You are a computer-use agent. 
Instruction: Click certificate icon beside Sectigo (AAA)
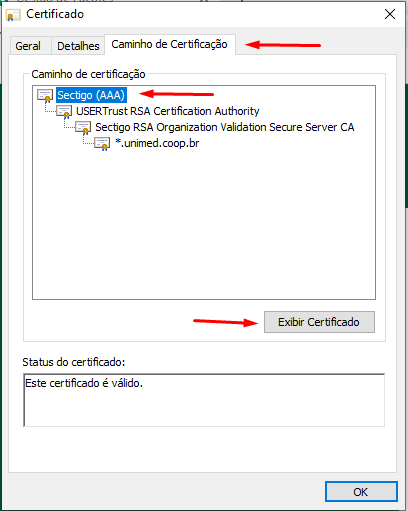45,96
